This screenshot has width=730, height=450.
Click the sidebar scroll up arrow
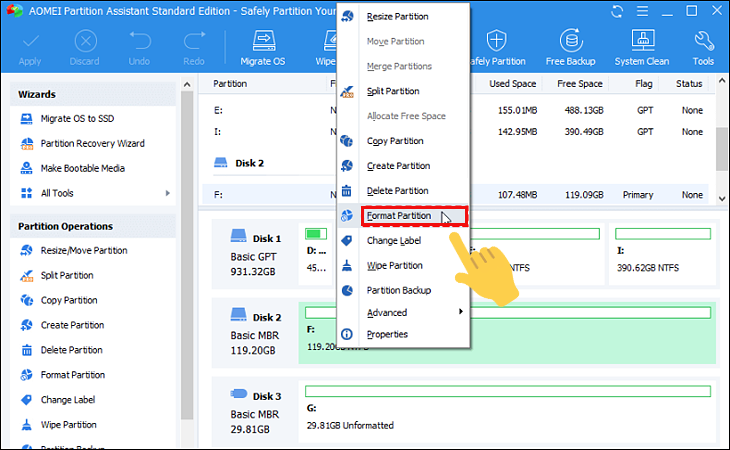187,84
